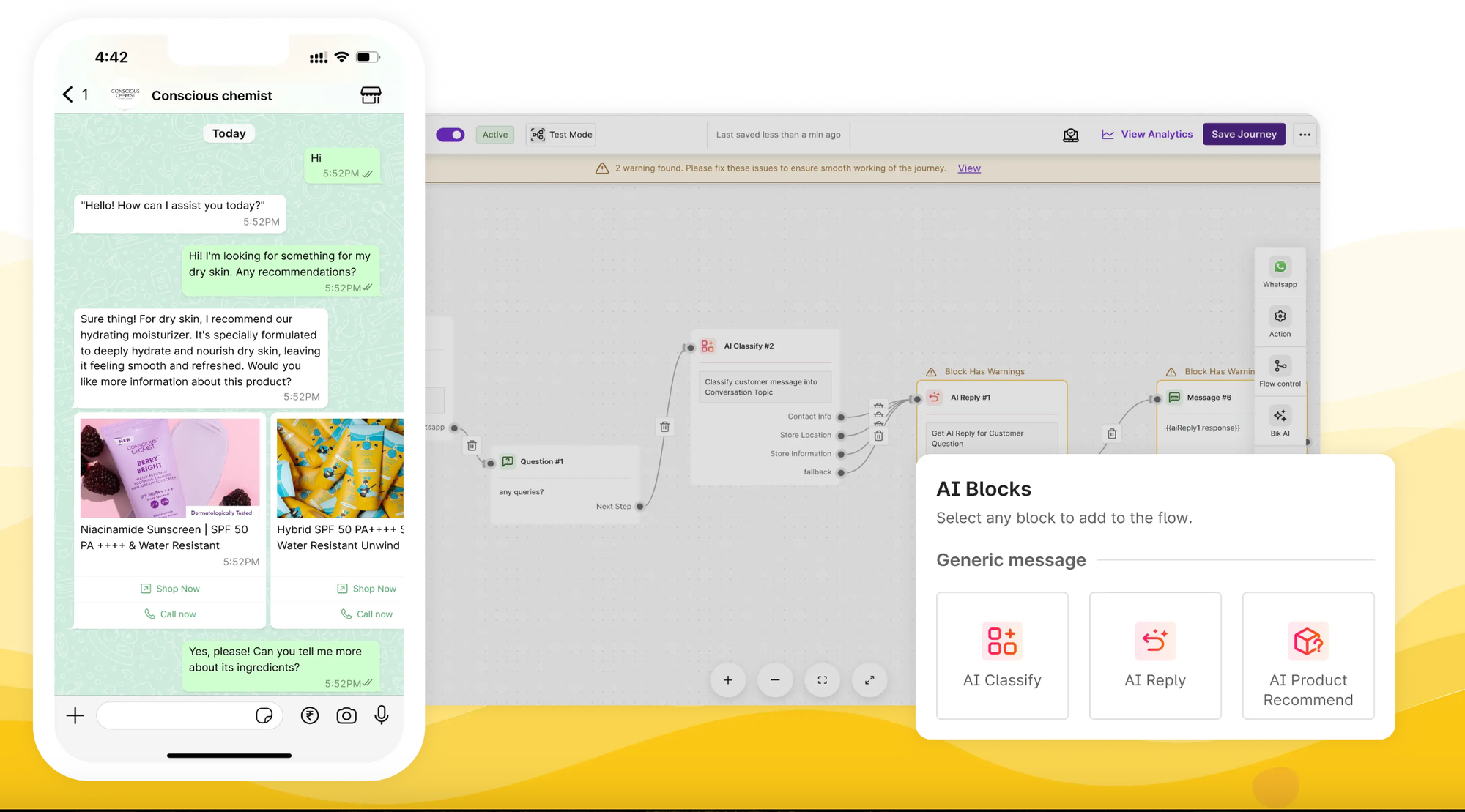Click the zoom in plus button
The width and height of the screenshot is (1465, 812).
point(727,680)
